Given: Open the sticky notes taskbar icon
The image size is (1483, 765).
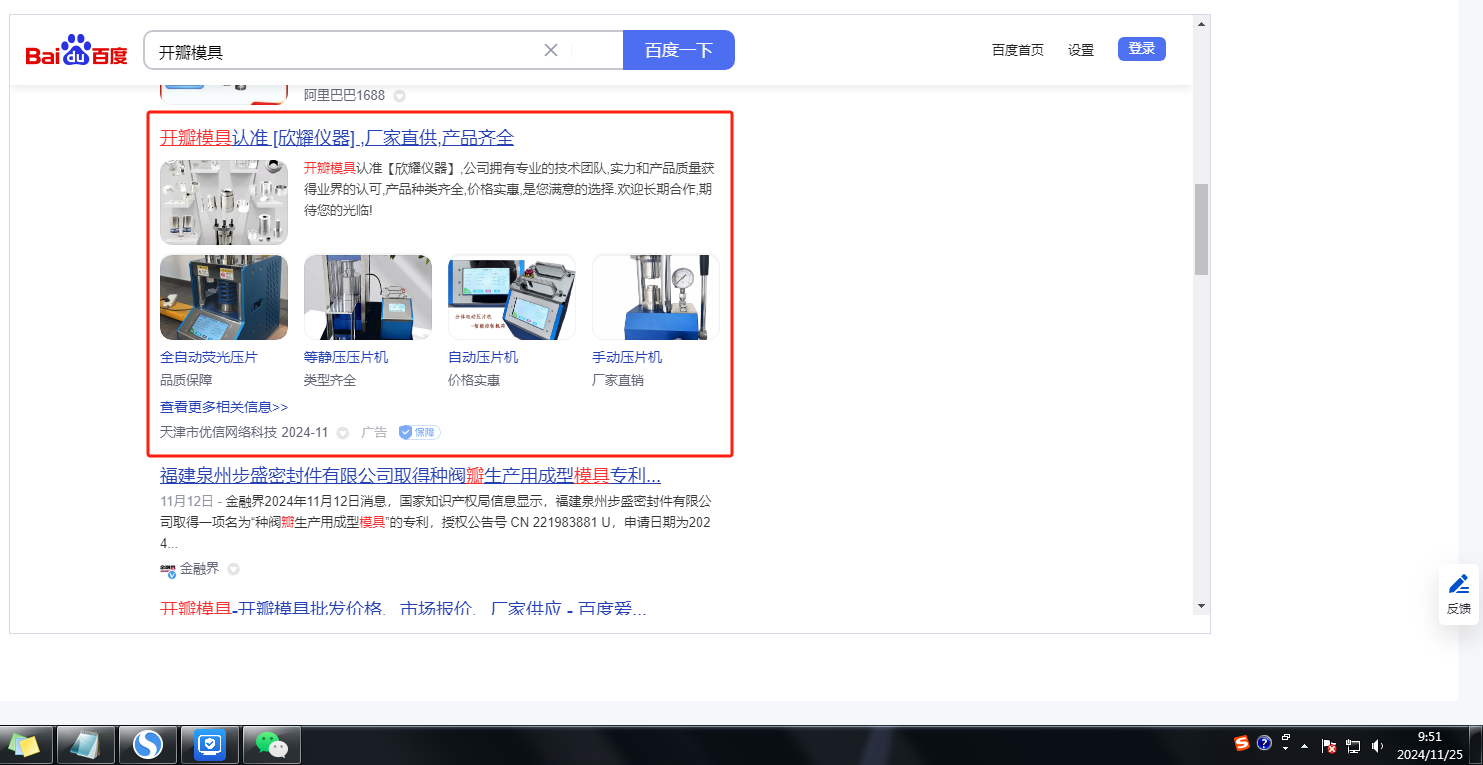Looking at the screenshot, I should click(24, 744).
